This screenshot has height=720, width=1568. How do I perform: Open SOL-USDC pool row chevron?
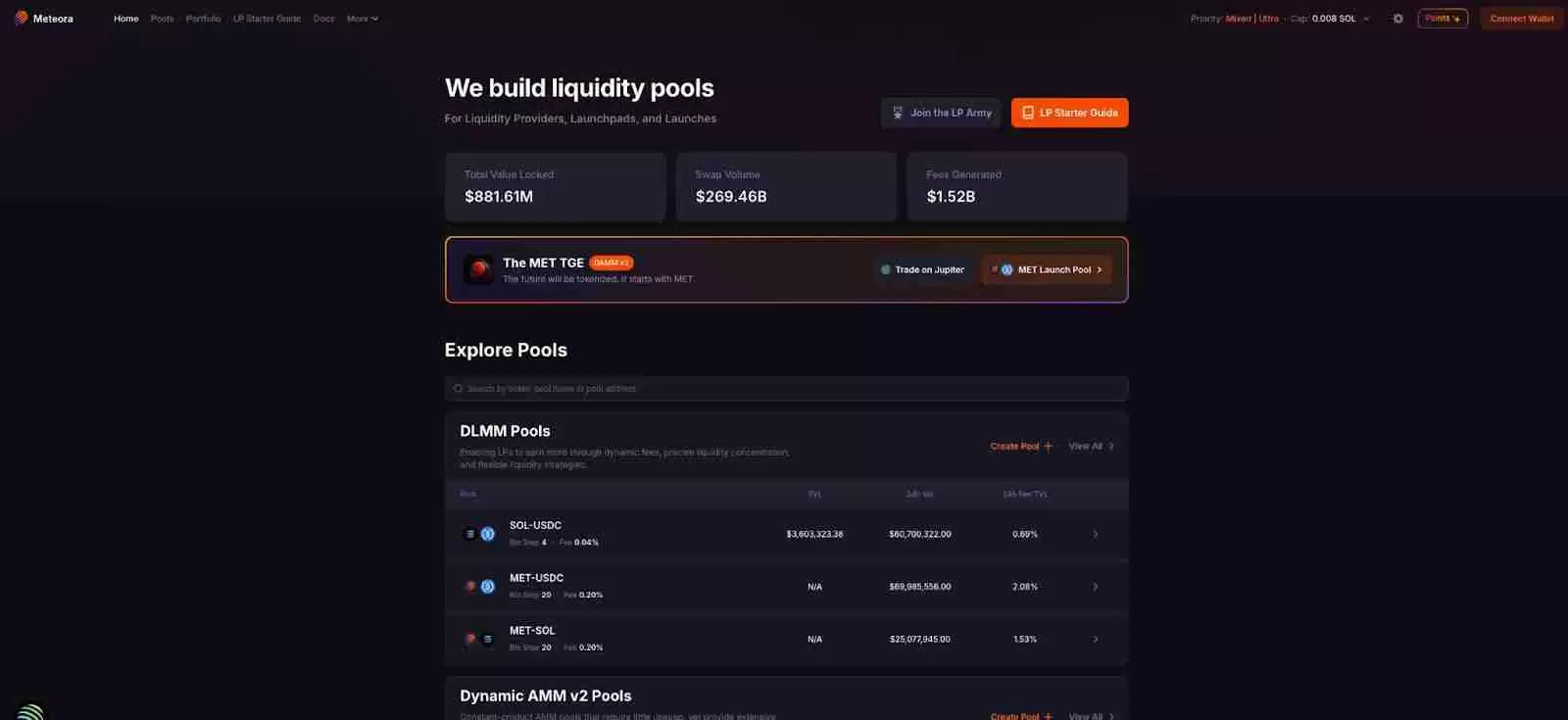pos(1096,535)
